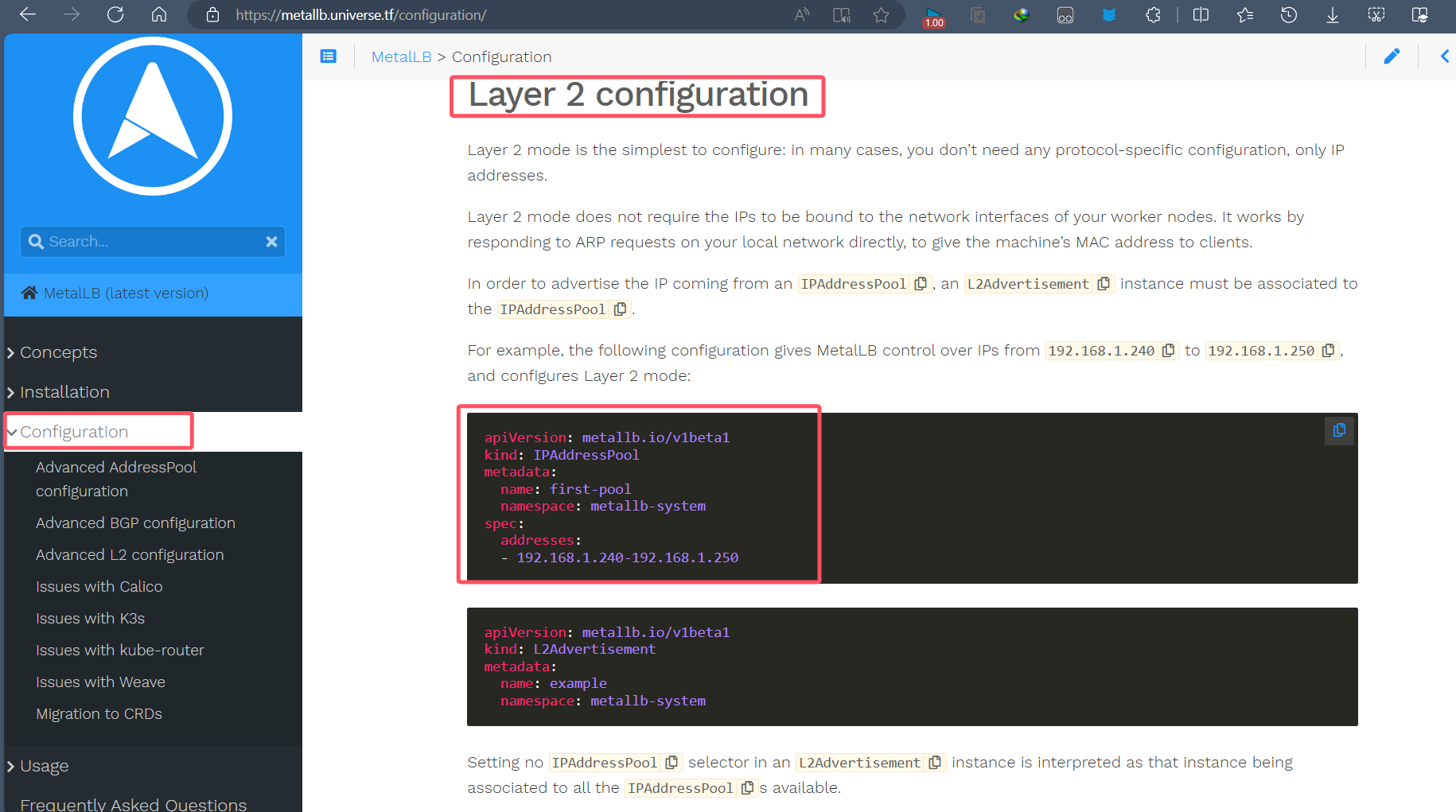The image size is (1456, 812).
Task: Click the address bar URL
Action: pos(361,15)
